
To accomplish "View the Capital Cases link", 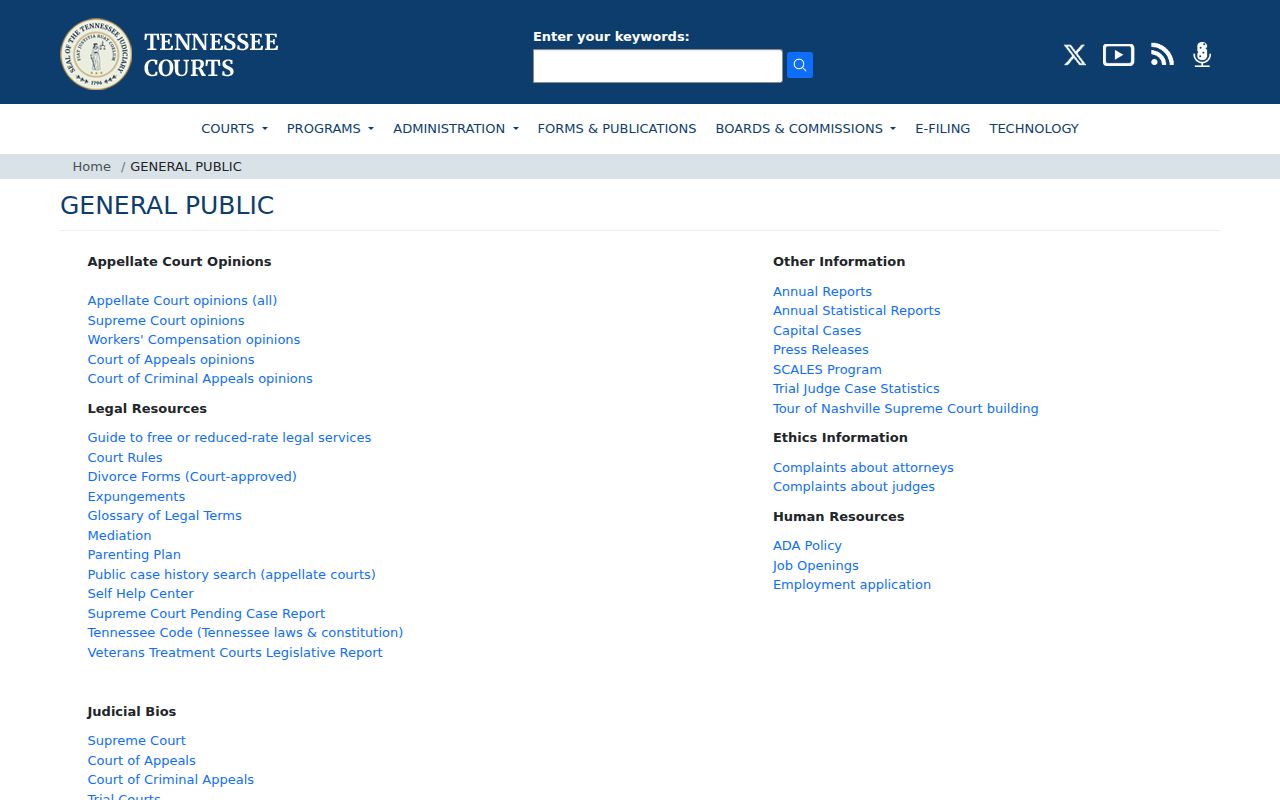I will pos(817,330).
